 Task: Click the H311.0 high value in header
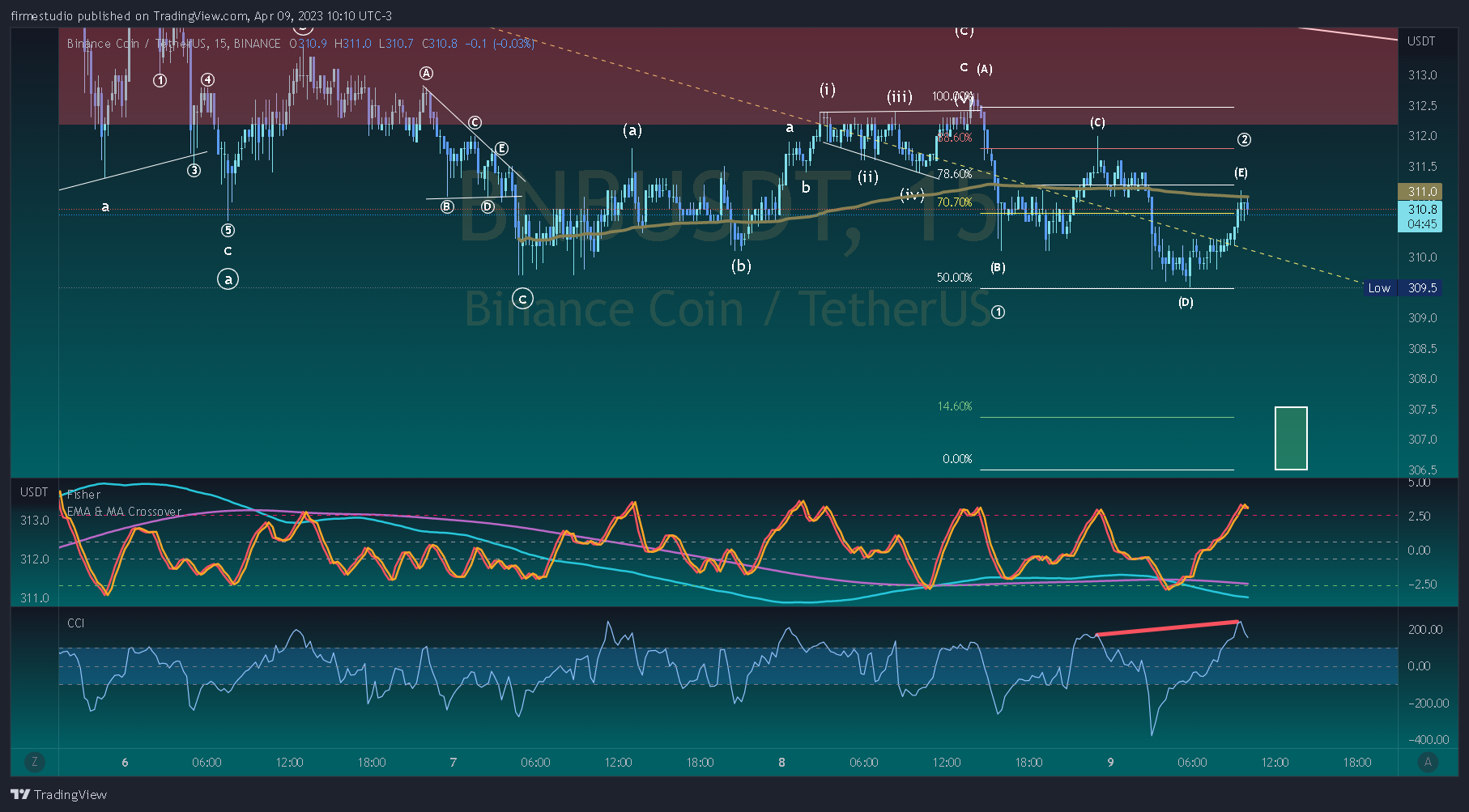click(x=352, y=44)
